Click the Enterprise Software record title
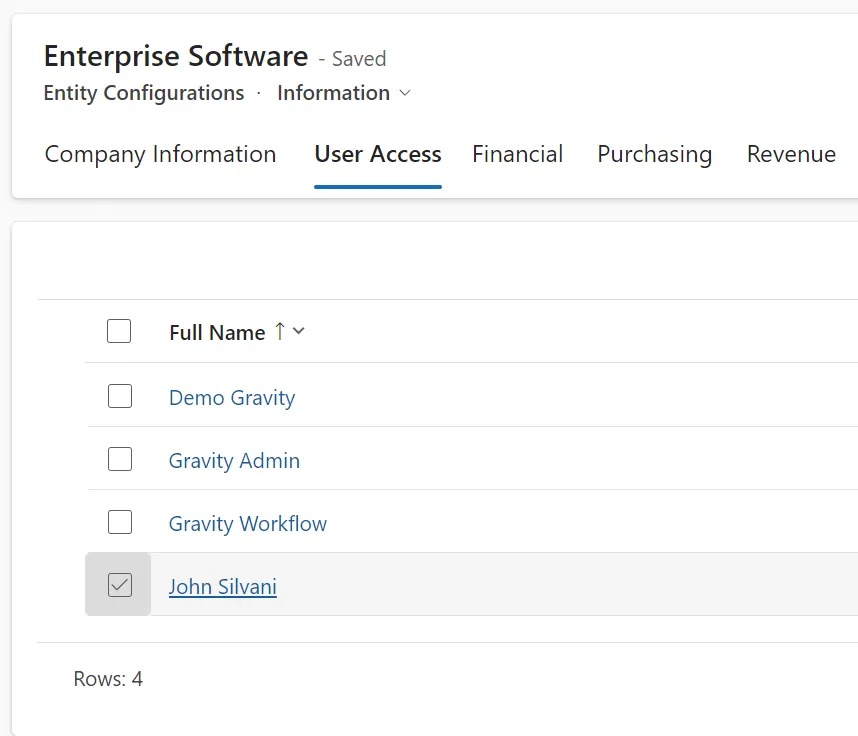 tap(176, 56)
